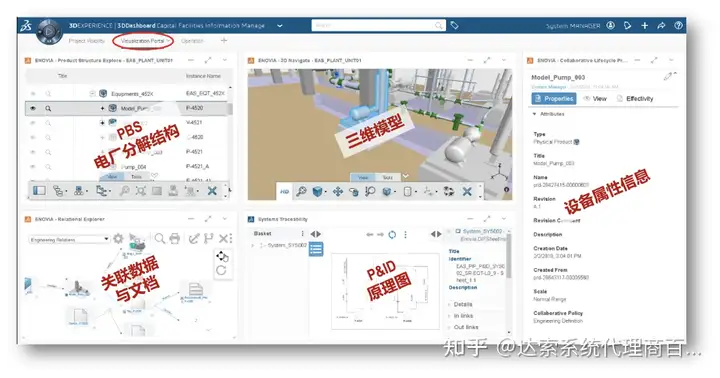The width and height of the screenshot is (720, 378).
Task: Open Engineering Relations dropdown
Action: [69, 239]
